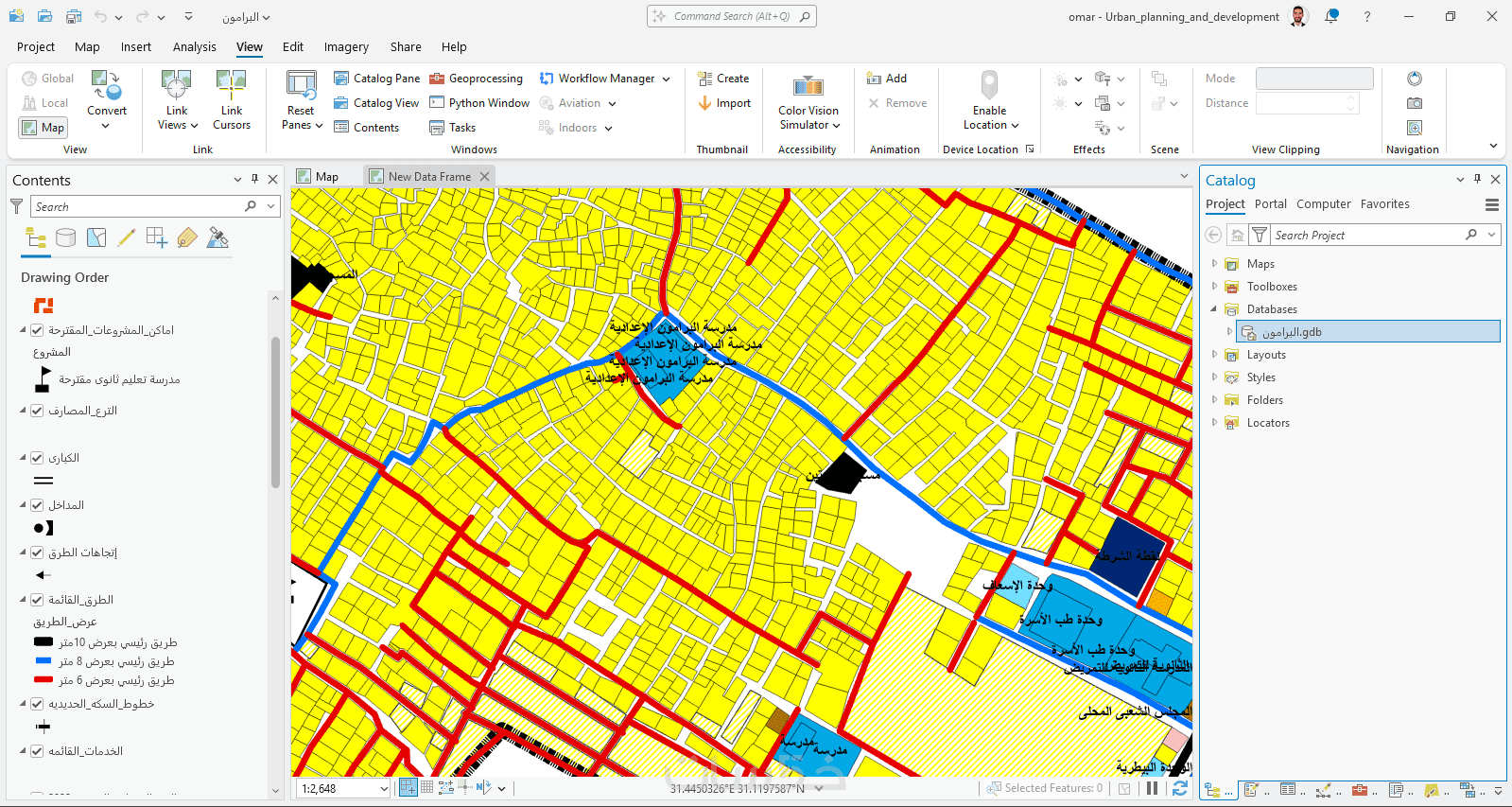Screen dimensions: 1512x807
Task: Switch to the Map view tab
Action: point(326,177)
